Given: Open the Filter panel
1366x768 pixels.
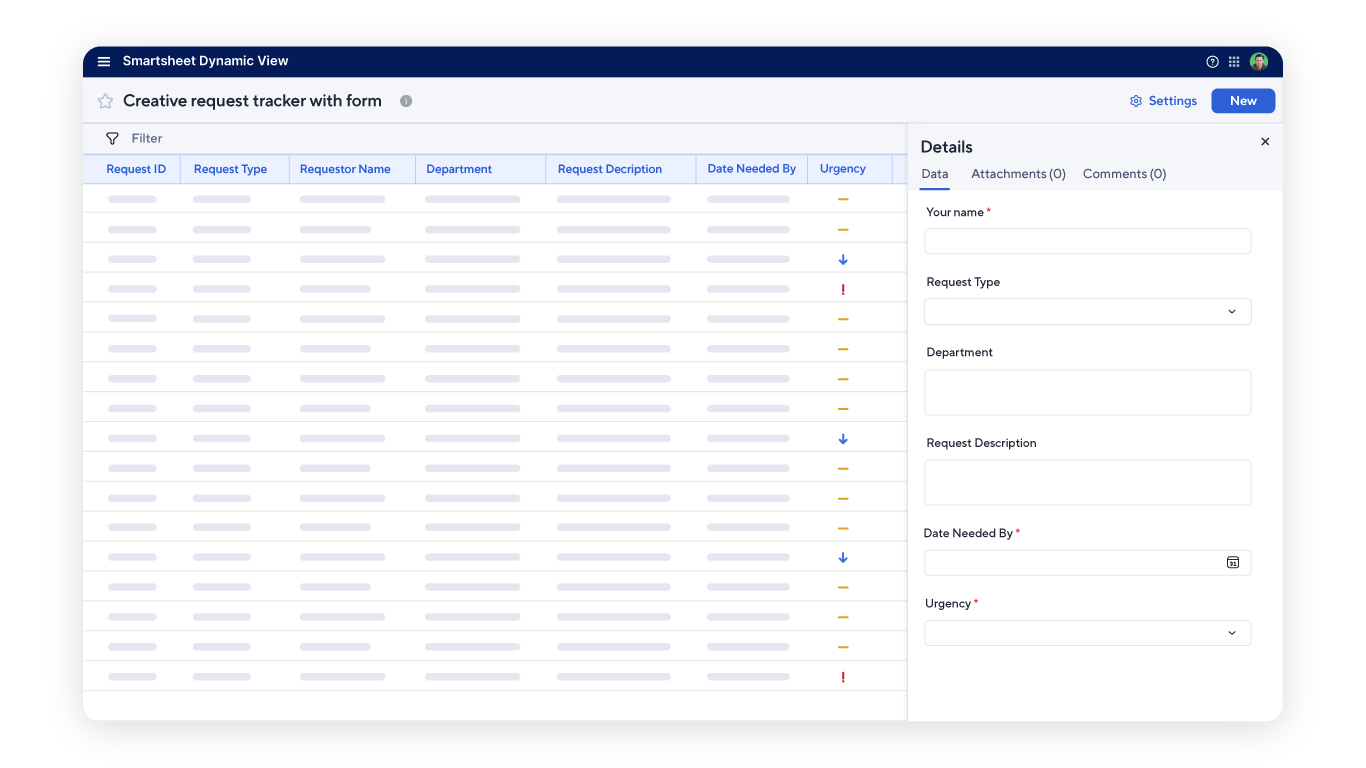Looking at the screenshot, I should click(135, 138).
